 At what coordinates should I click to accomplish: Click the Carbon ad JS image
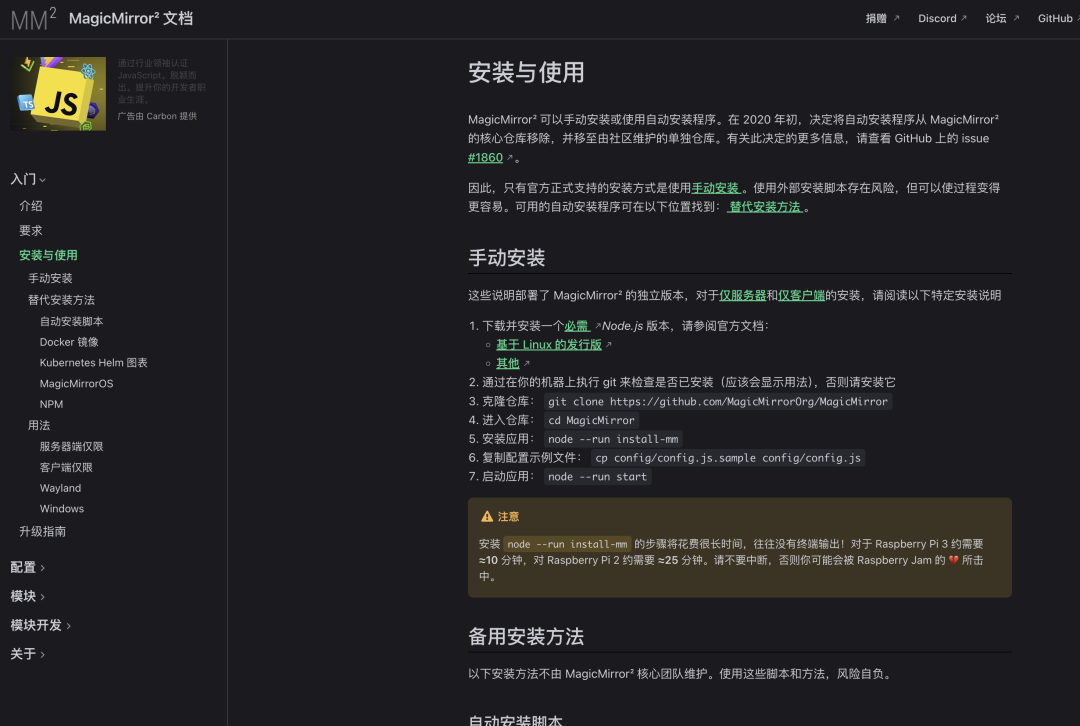tap(58, 93)
